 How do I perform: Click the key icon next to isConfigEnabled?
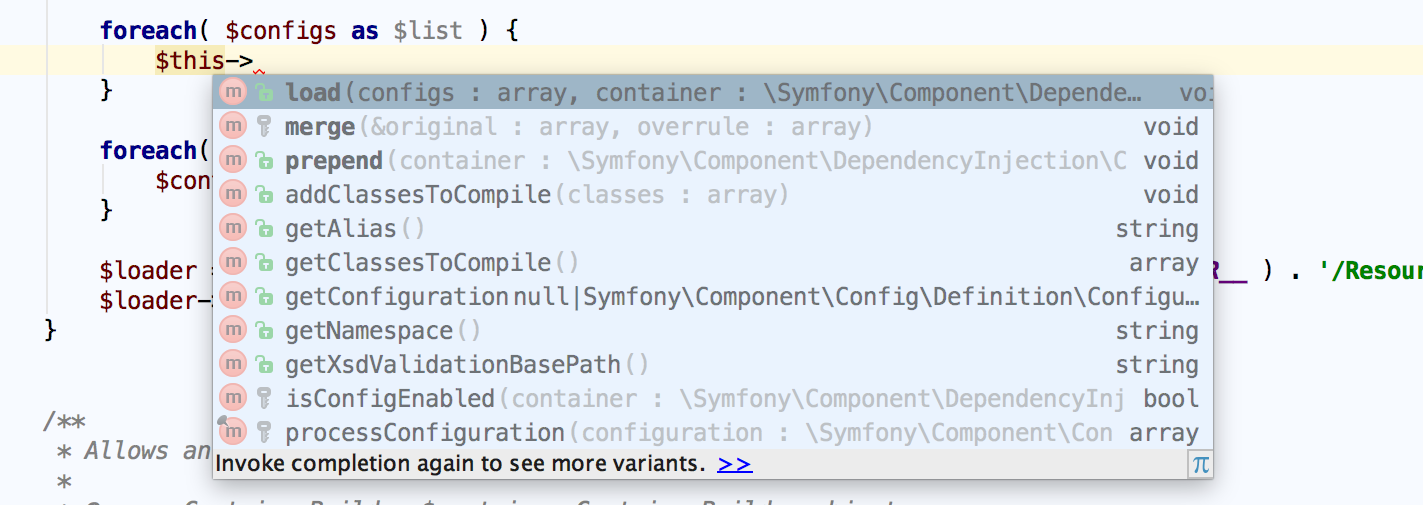coord(264,399)
